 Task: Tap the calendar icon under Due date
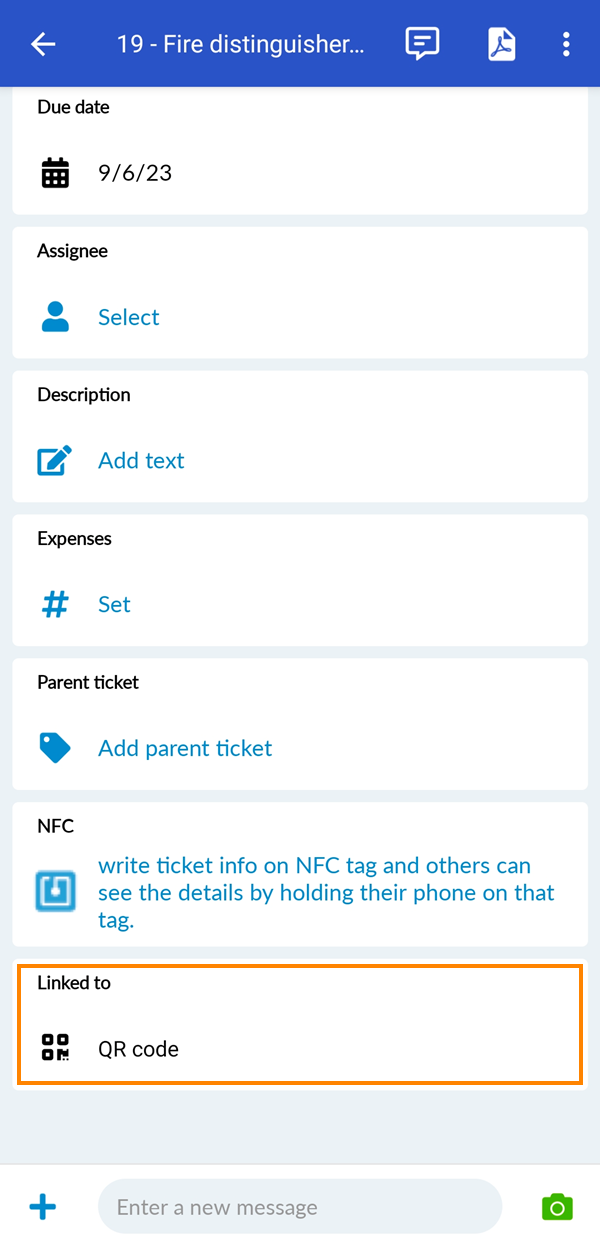[55, 171]
